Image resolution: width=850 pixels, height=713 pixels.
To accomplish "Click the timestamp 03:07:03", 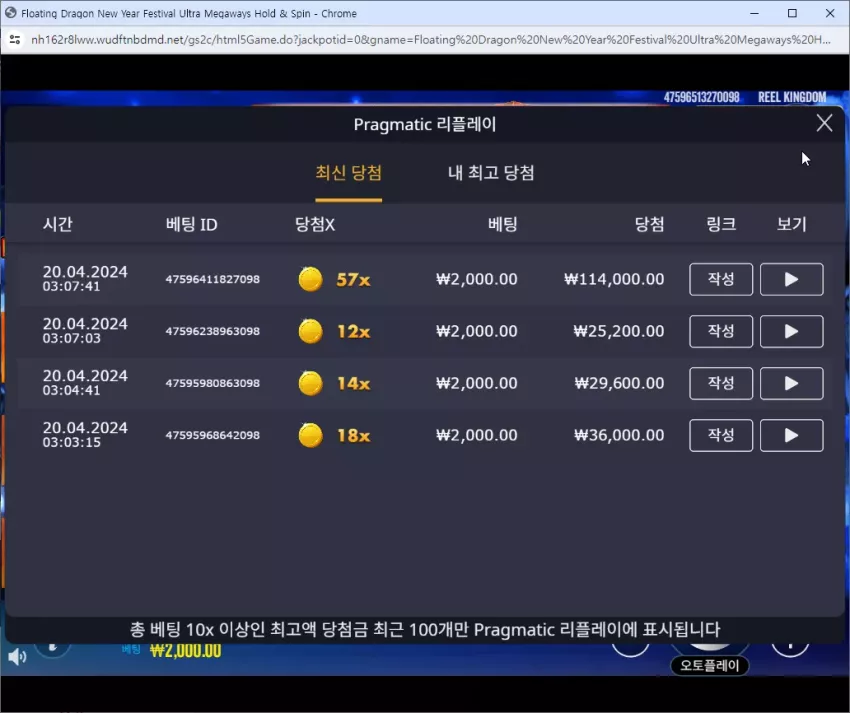I will click(x=72, y=338).
